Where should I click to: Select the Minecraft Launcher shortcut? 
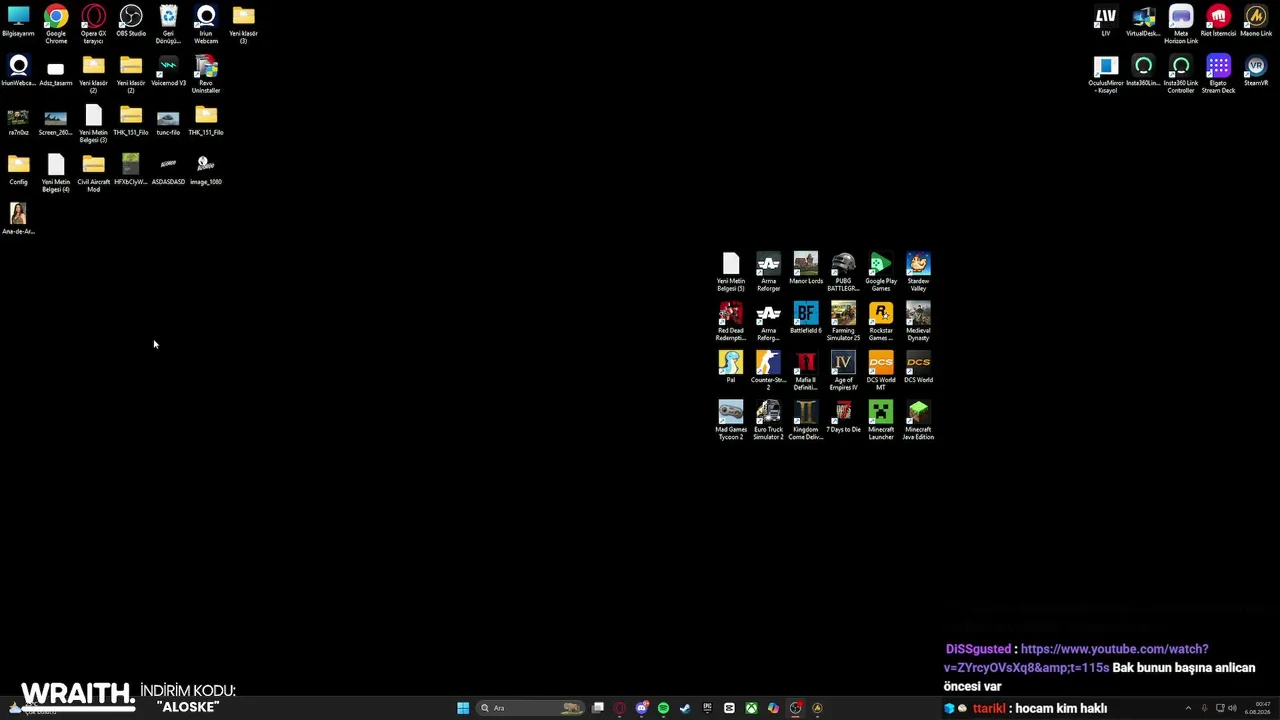[881, 420]
